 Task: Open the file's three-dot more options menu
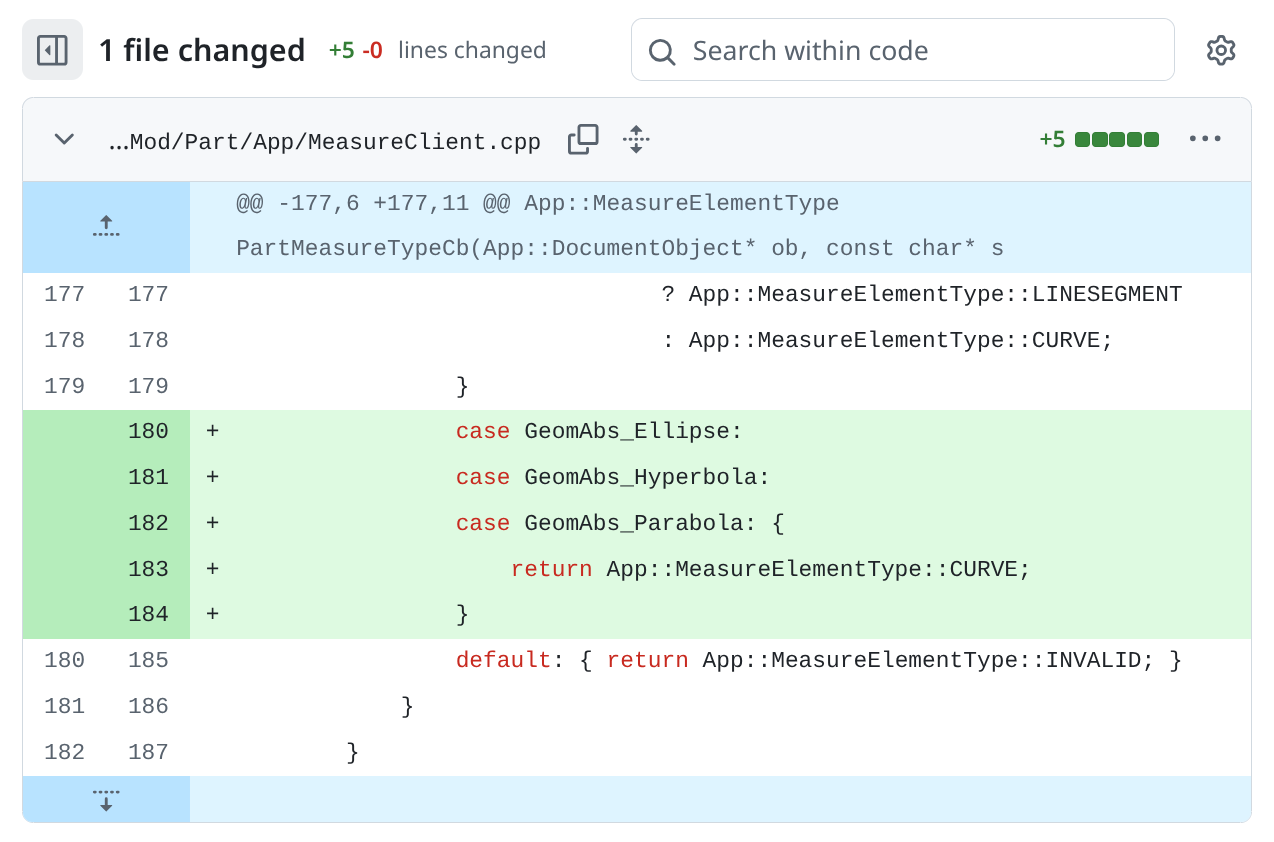(x=1204, y=139)
